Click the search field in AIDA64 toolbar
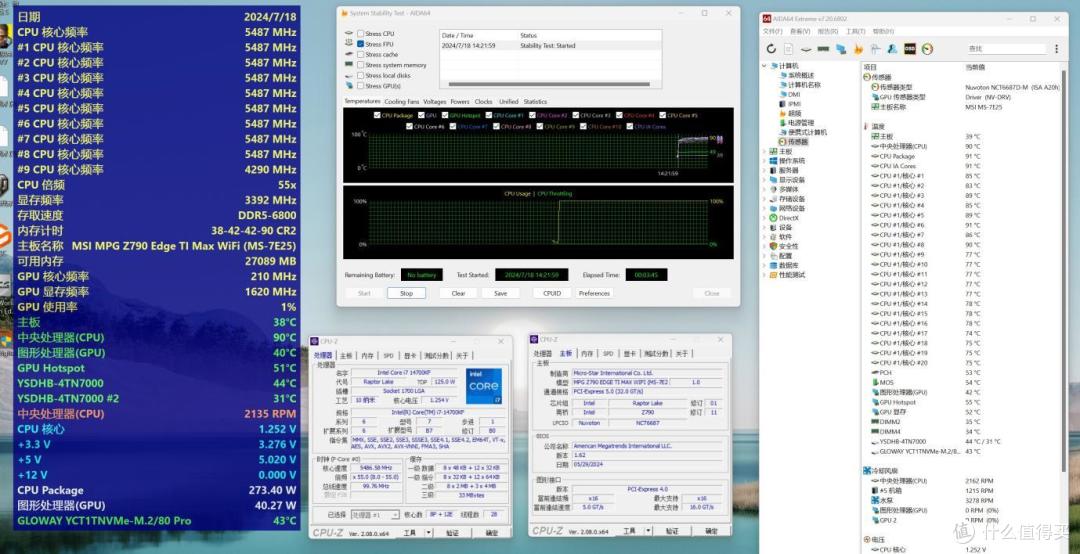Viewport: 1080px width, 554px height. pos(1006,49)
